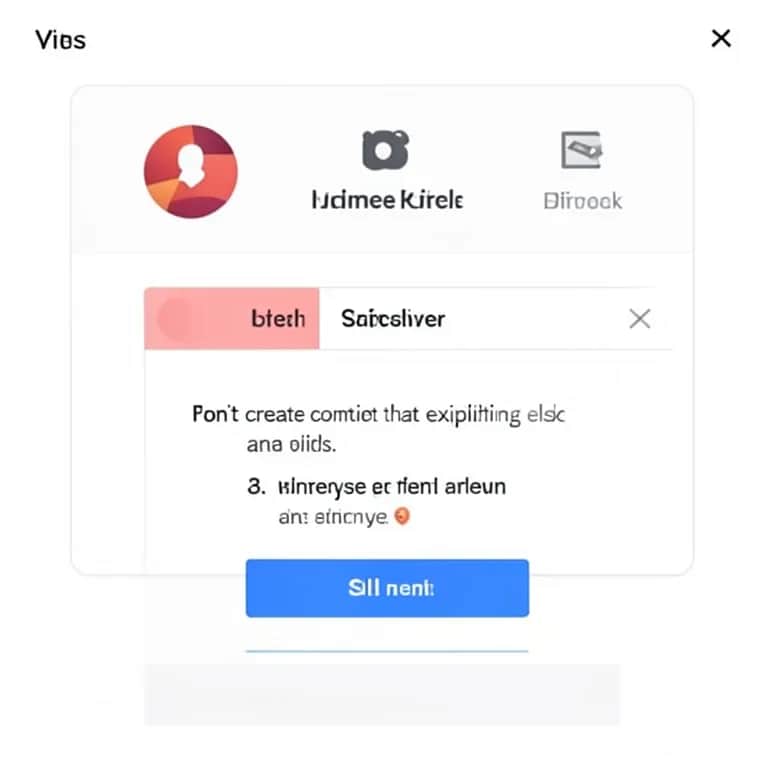This screenshot has width=768, height=768.
Task: Click the ana oiids text line
Action: click(x=291, y=445)
